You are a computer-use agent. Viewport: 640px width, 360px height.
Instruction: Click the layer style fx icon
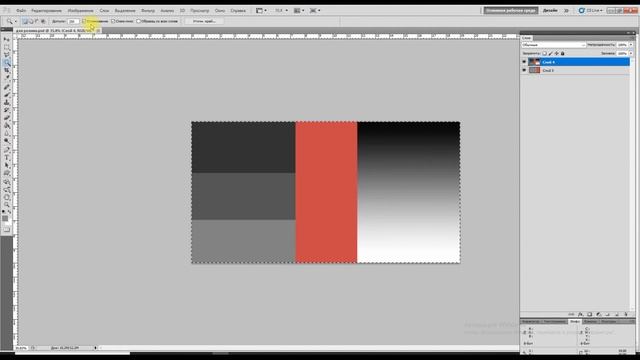click(580, 314)
